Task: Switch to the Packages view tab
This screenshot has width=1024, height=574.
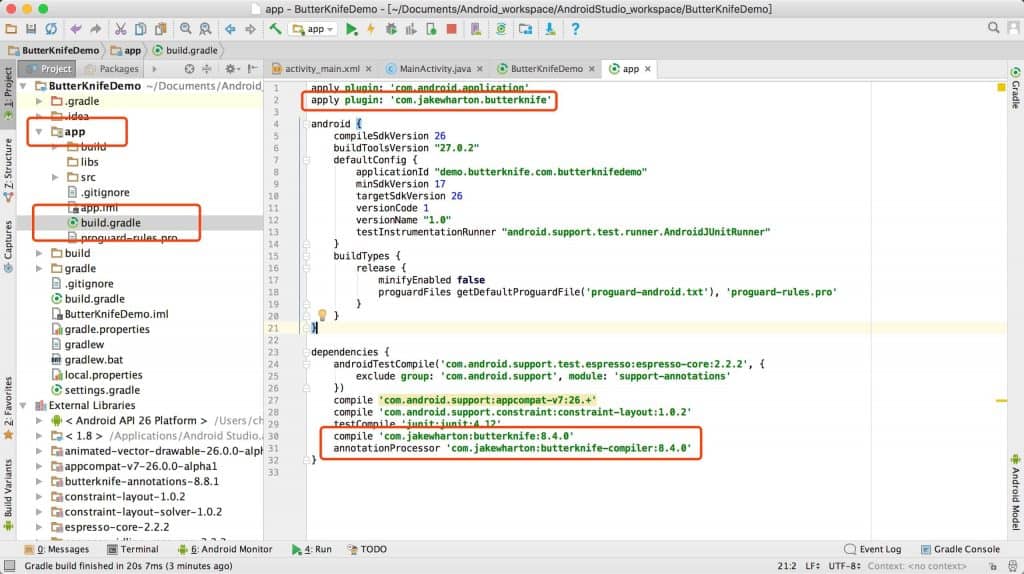Action: pos(112,69)
